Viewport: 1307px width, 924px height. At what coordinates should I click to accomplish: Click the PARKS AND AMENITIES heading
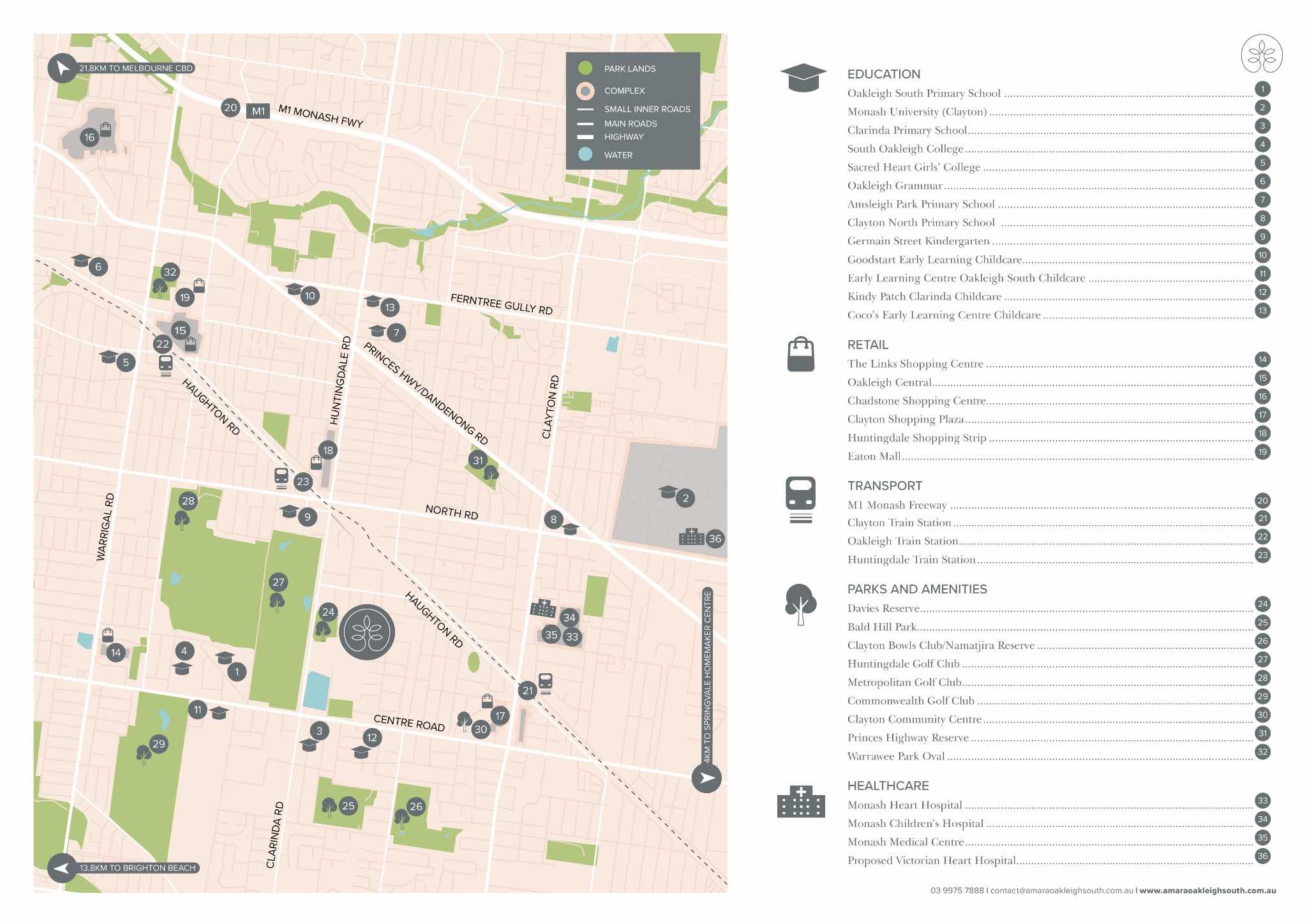(x=917, y=589)
